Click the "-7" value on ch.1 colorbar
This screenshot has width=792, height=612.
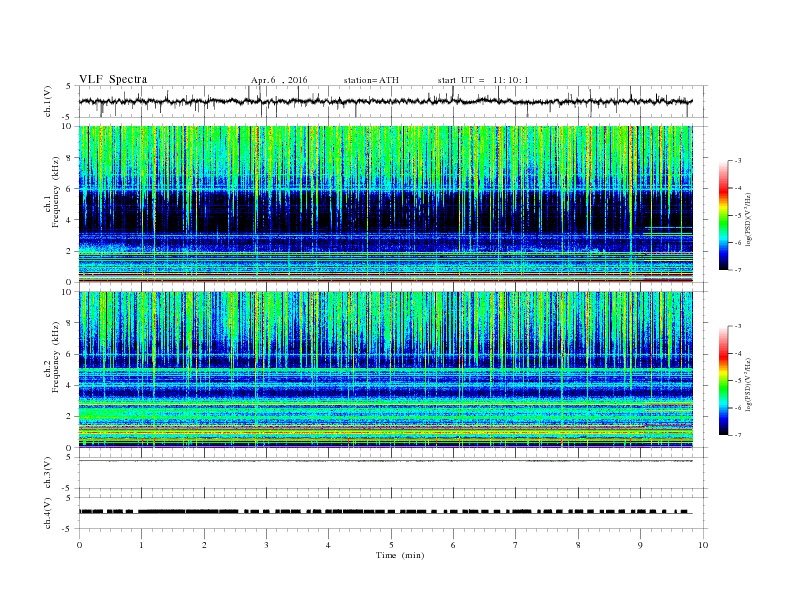[x=738, y=270]
